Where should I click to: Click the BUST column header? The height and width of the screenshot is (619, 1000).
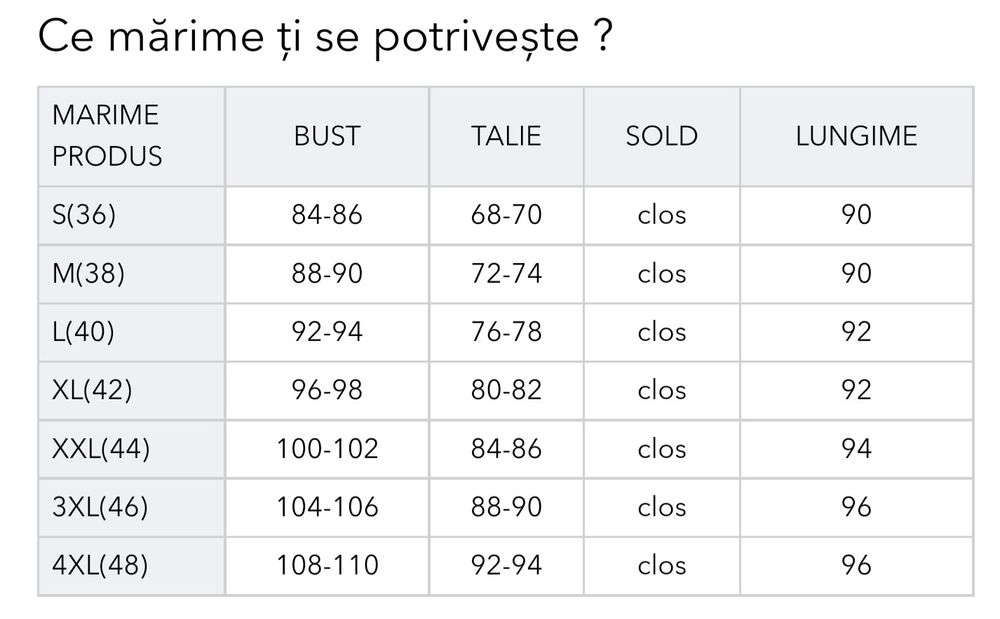tap(327, 136)
